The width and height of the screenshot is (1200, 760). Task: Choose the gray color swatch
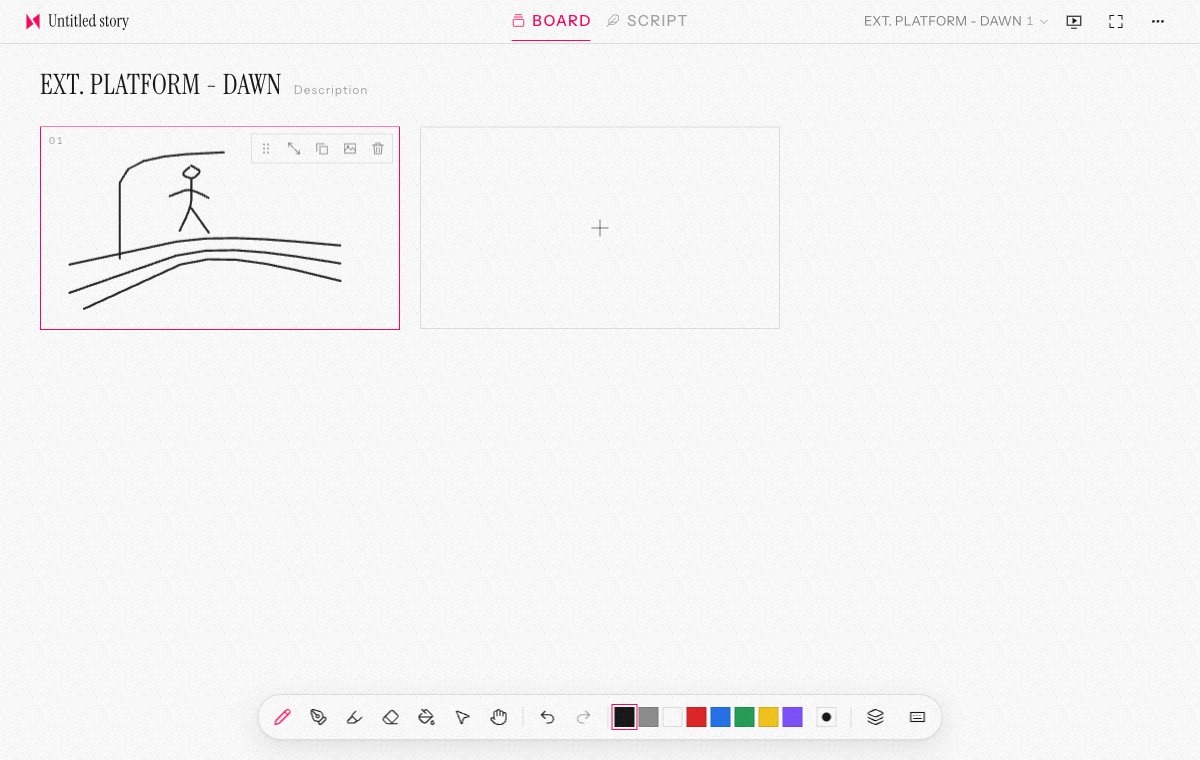coord(648,717)
